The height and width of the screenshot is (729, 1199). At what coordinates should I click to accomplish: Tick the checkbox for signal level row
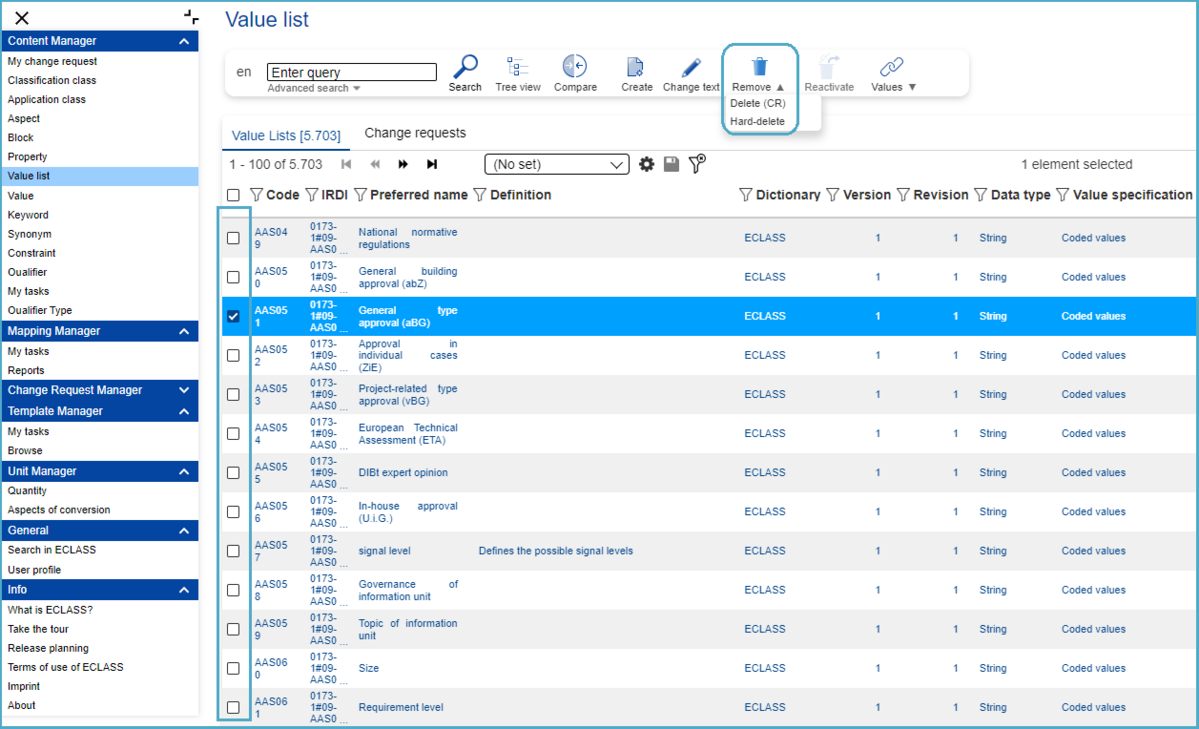[233, 551]
